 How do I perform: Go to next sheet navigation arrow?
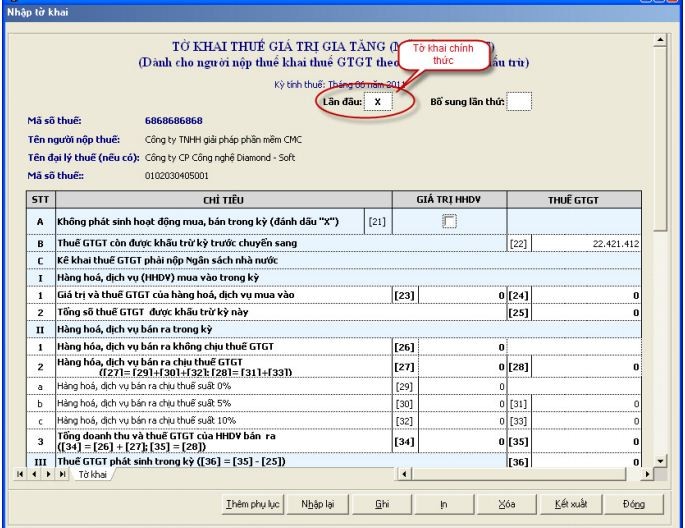tap(48, 474)
